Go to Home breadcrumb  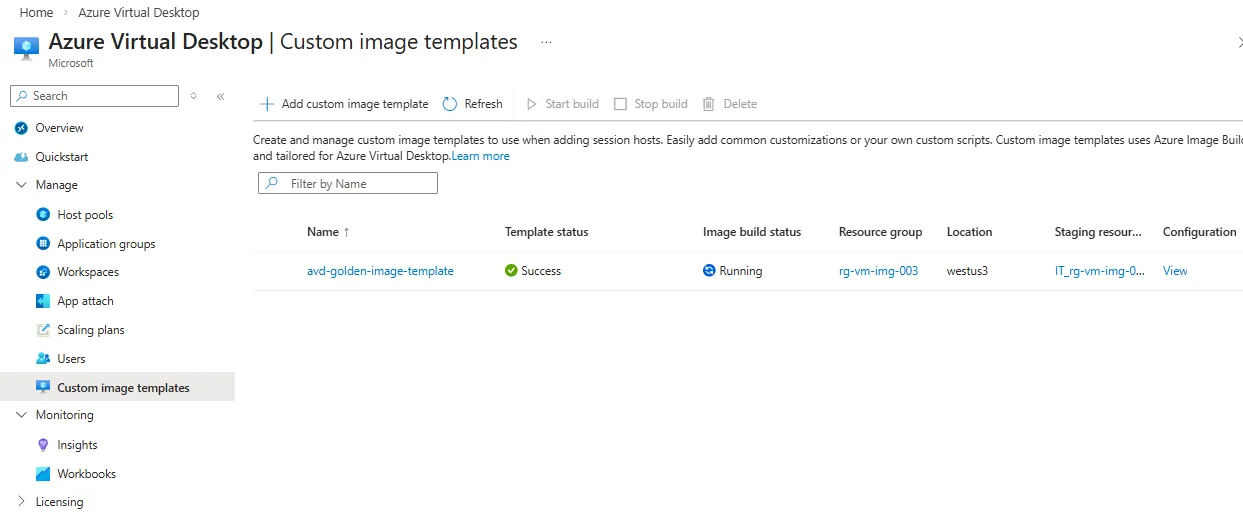tap(36, 13)
